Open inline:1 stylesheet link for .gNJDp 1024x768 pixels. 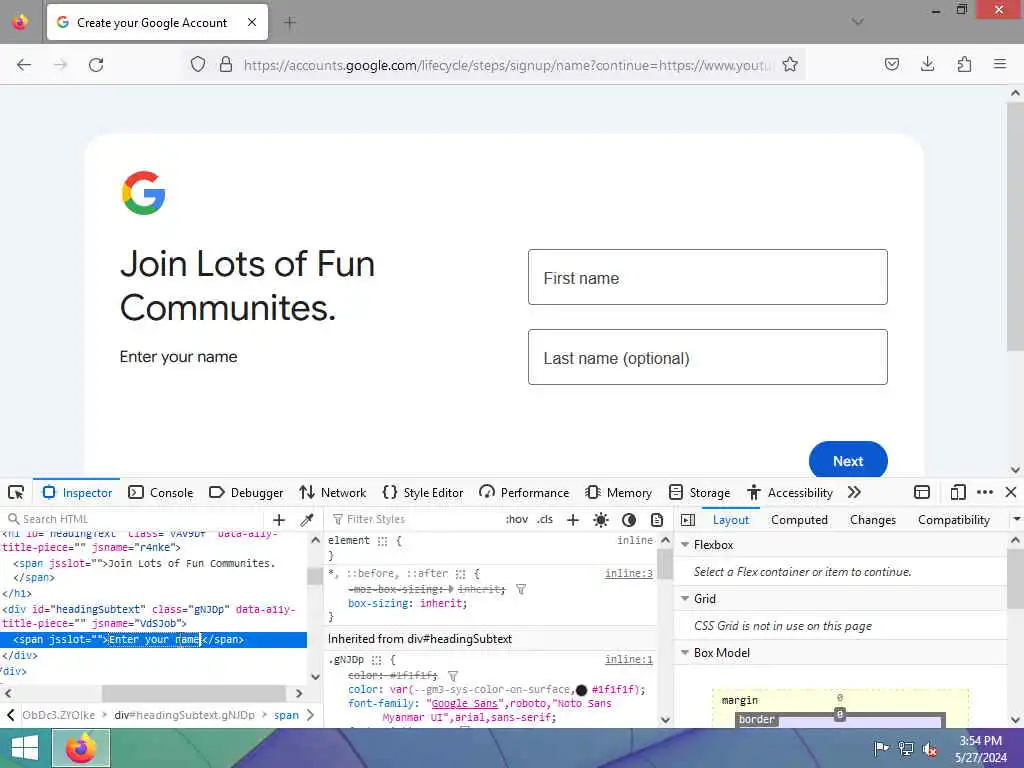pyautogui.click(x=628, y=660)
